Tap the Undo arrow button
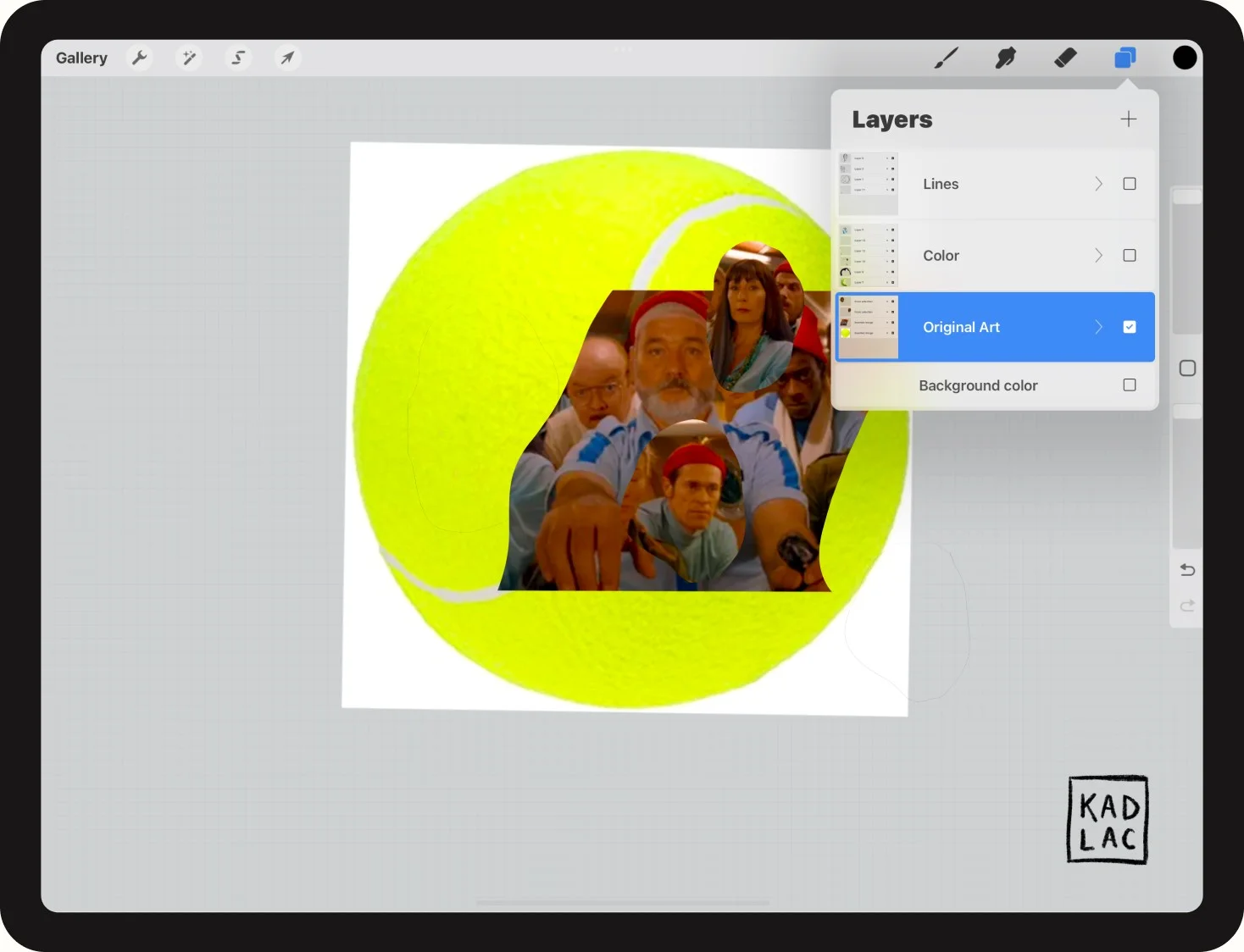1244x952 pixels. pyautogui.click(x=1186, y=569)
